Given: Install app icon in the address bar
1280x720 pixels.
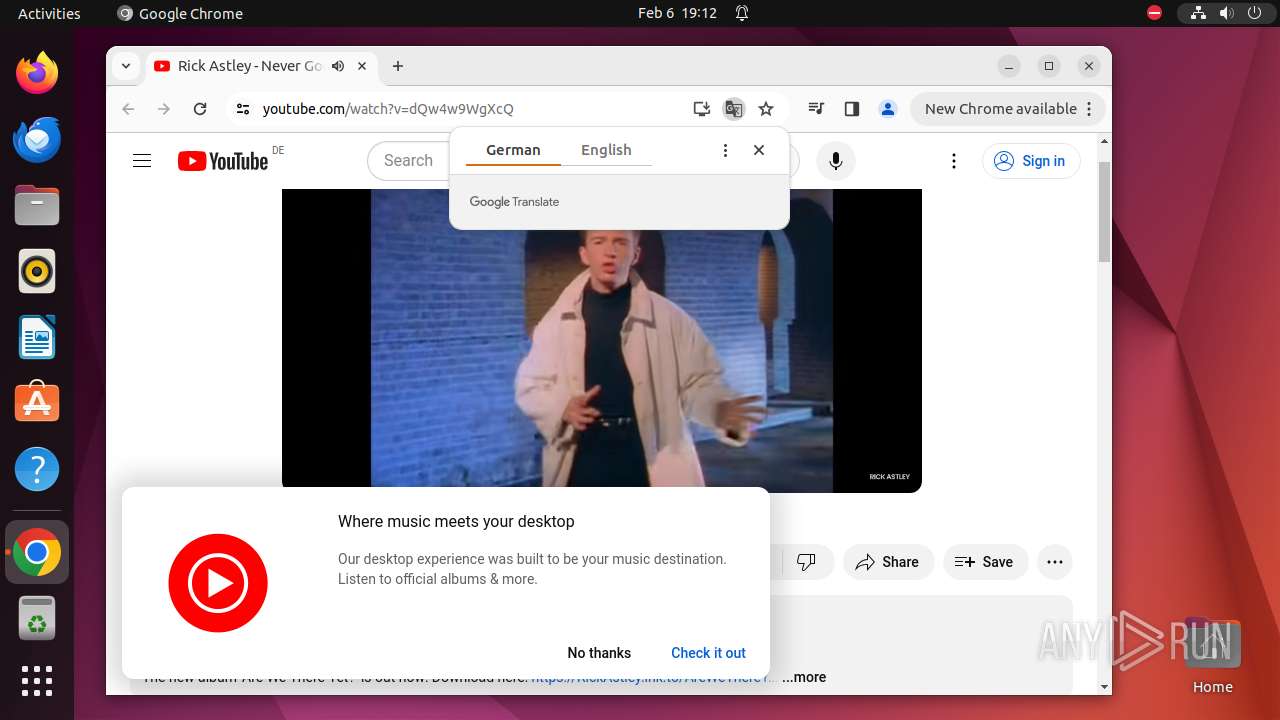Looking at the screenshot, I should 702,109.
